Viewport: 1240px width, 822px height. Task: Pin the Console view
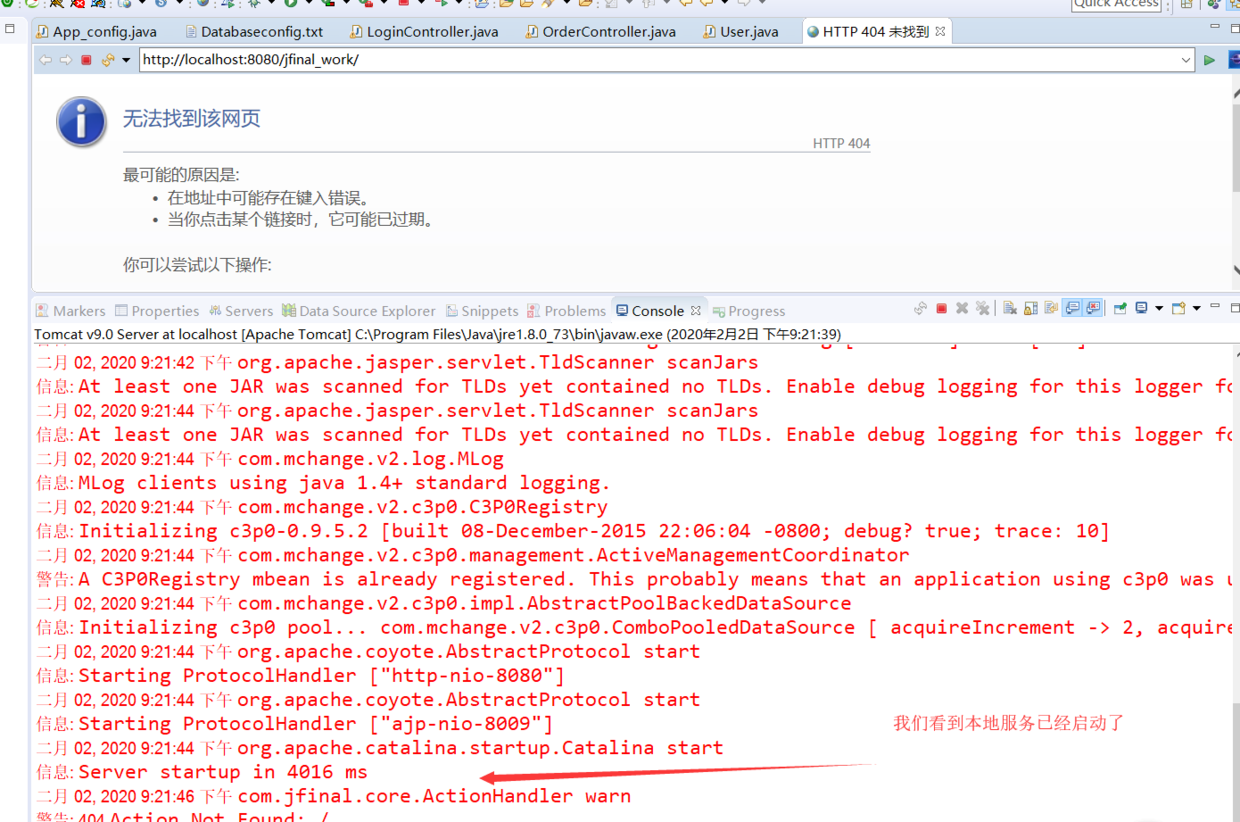(x=1120, y=309)
